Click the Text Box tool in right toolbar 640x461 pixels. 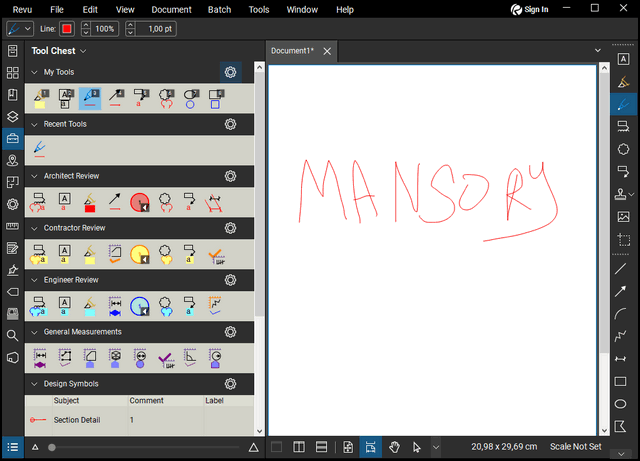click(x=624, y=60)
